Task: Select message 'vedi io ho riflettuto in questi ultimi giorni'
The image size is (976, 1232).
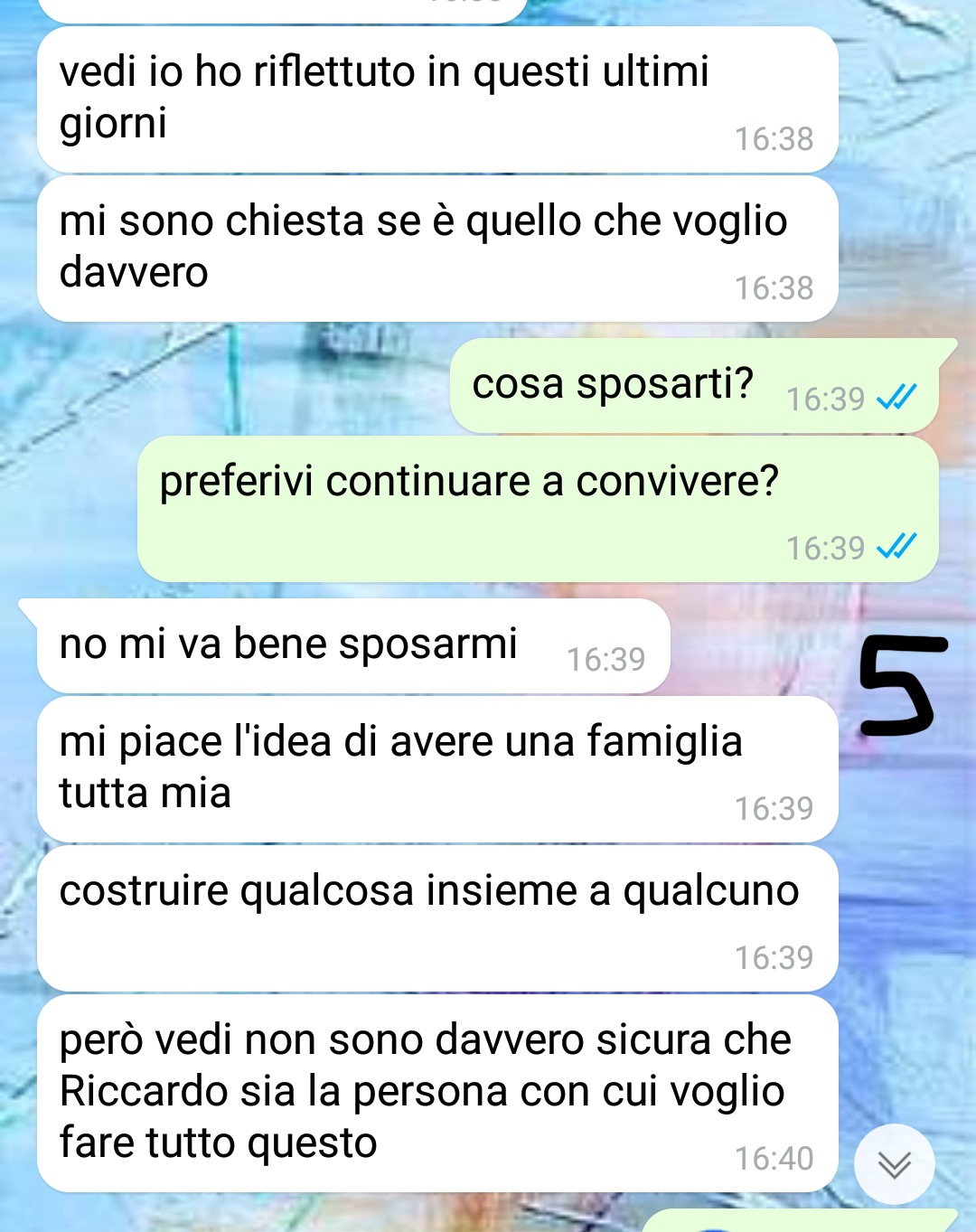Action: [x=437, y=99]
